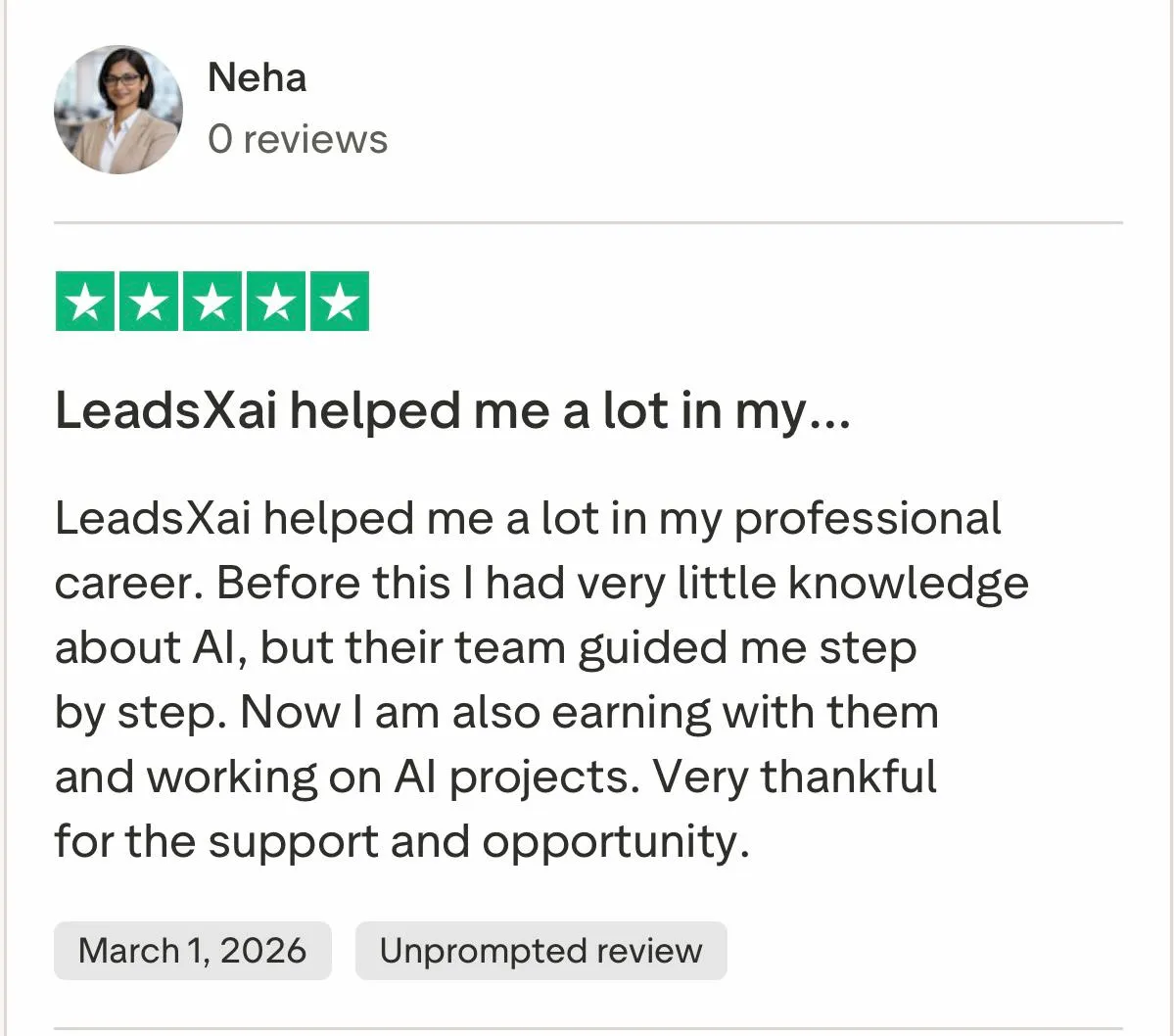Click the first green rating star
1174x1036 pixels.
85,302
